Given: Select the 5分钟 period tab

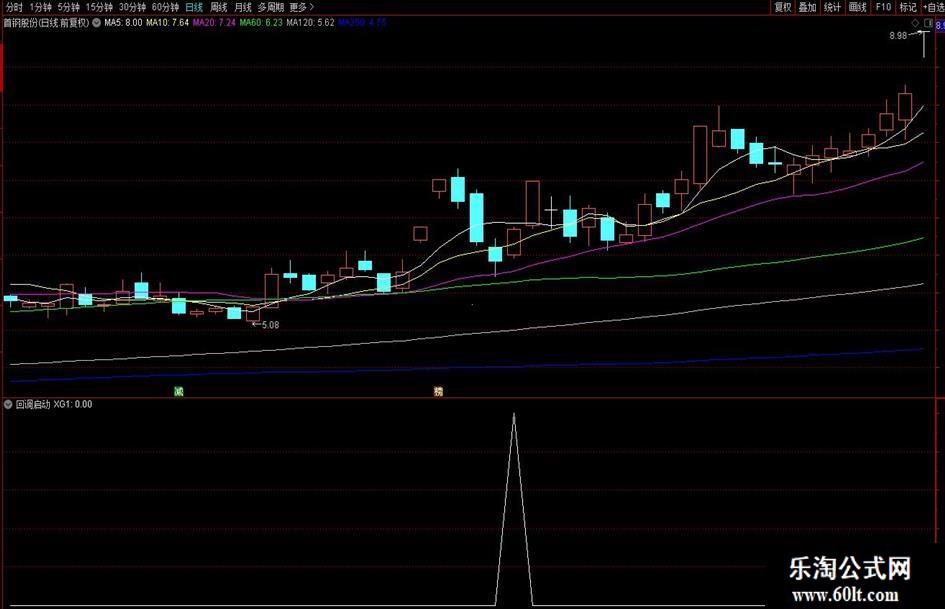Looking at the screenshot, I should point(69,7).
